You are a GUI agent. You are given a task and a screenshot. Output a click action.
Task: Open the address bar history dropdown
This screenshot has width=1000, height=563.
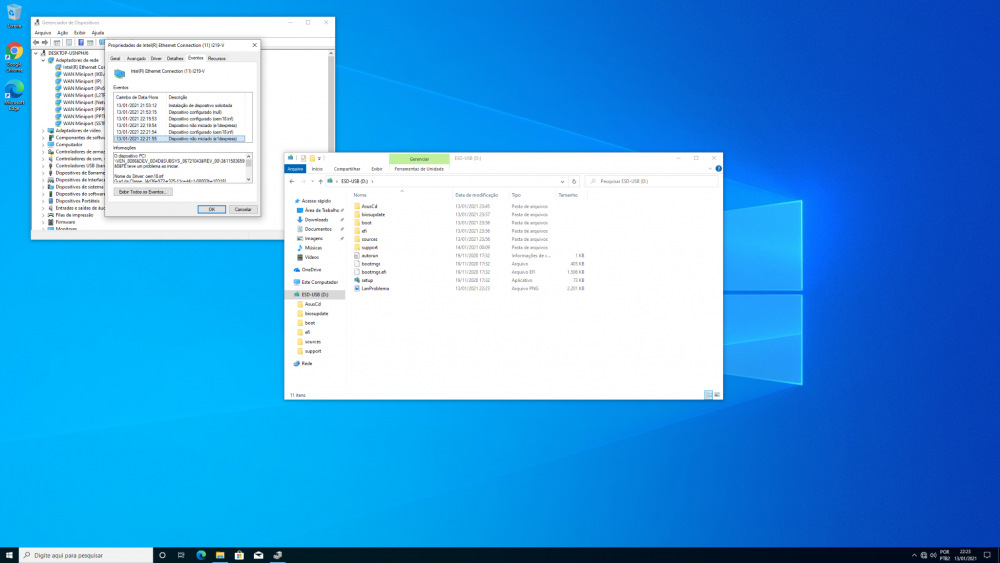[x=561, y=181]
